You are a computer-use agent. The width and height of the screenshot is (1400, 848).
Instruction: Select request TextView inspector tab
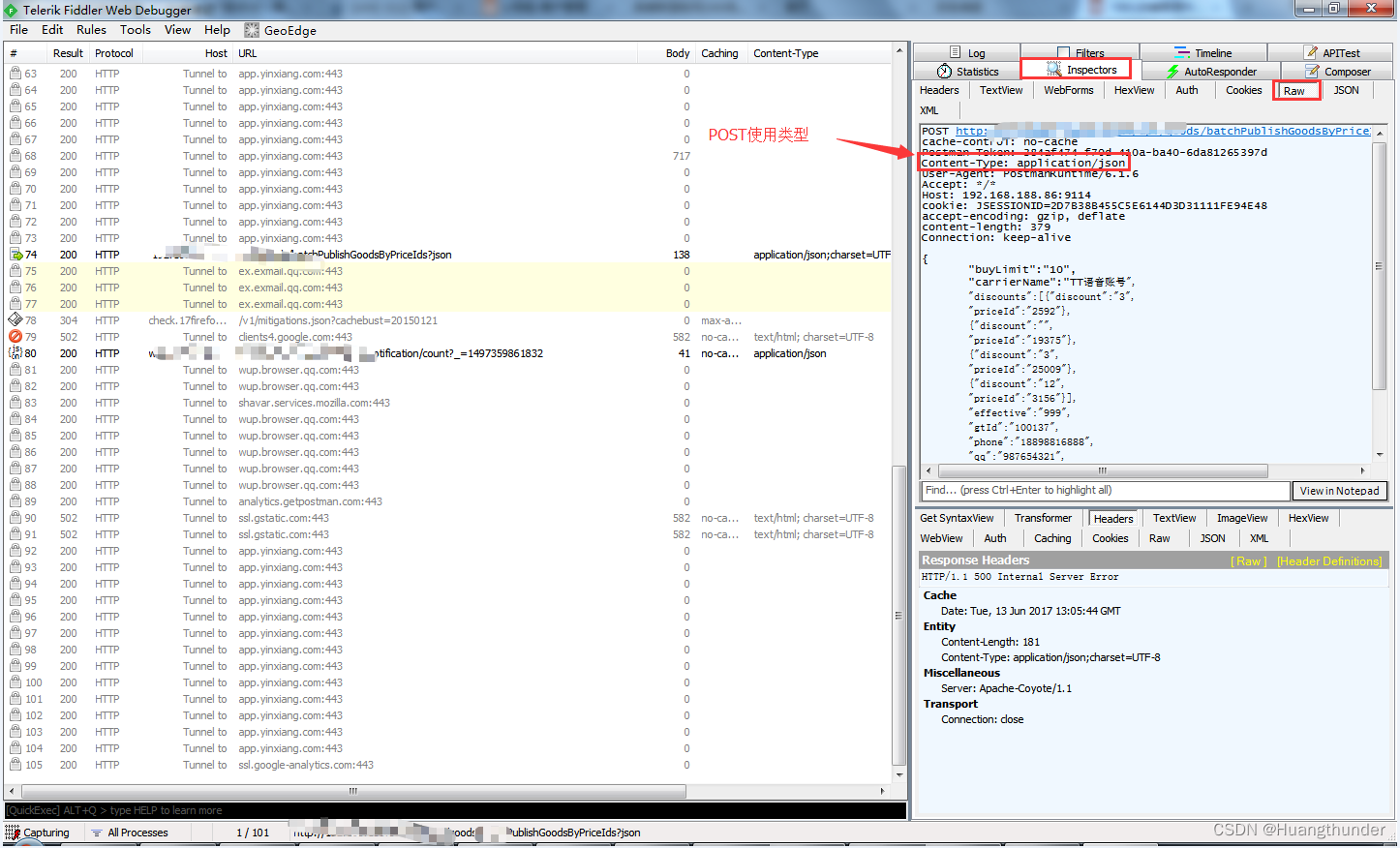click(1001, 90)
